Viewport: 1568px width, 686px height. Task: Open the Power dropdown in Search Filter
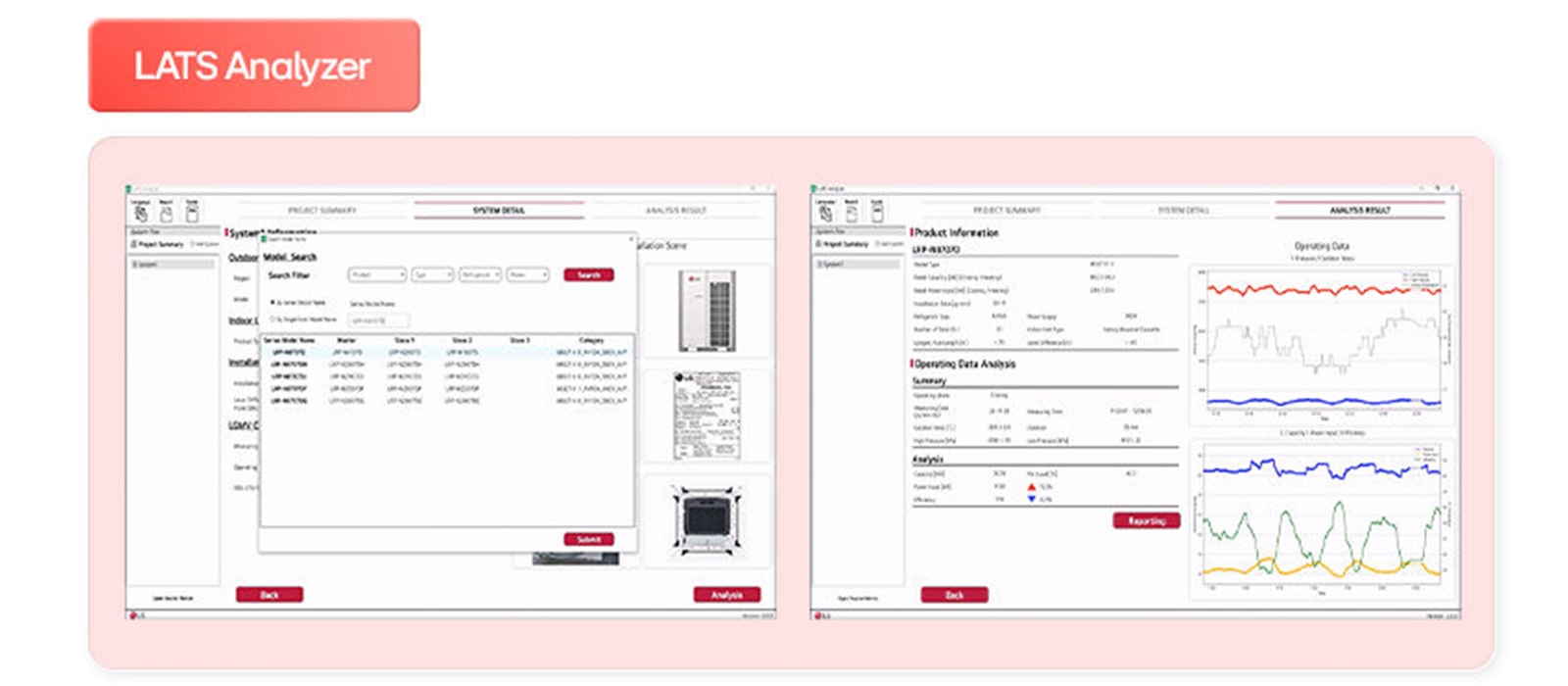tap(528, 275)
